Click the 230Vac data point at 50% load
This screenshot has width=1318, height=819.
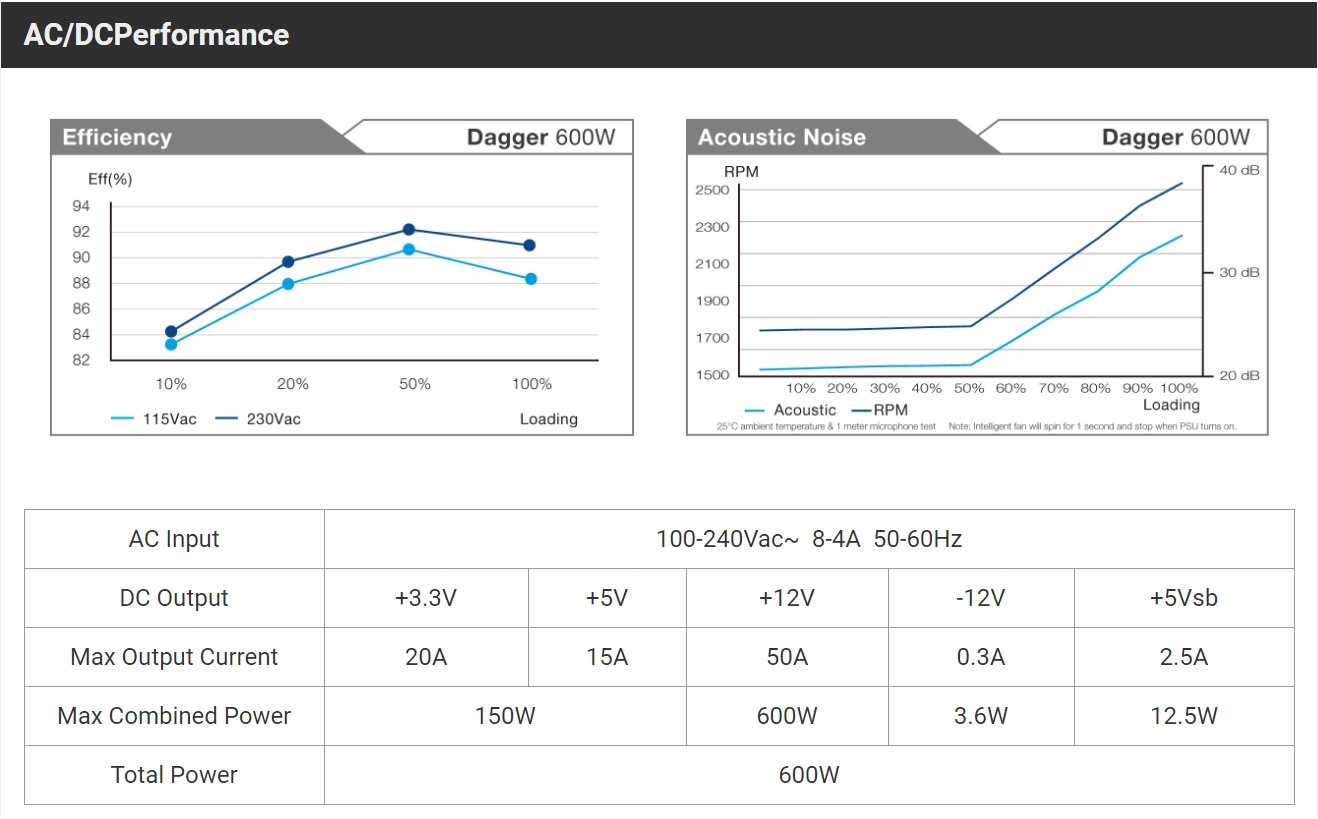point(408,230)
